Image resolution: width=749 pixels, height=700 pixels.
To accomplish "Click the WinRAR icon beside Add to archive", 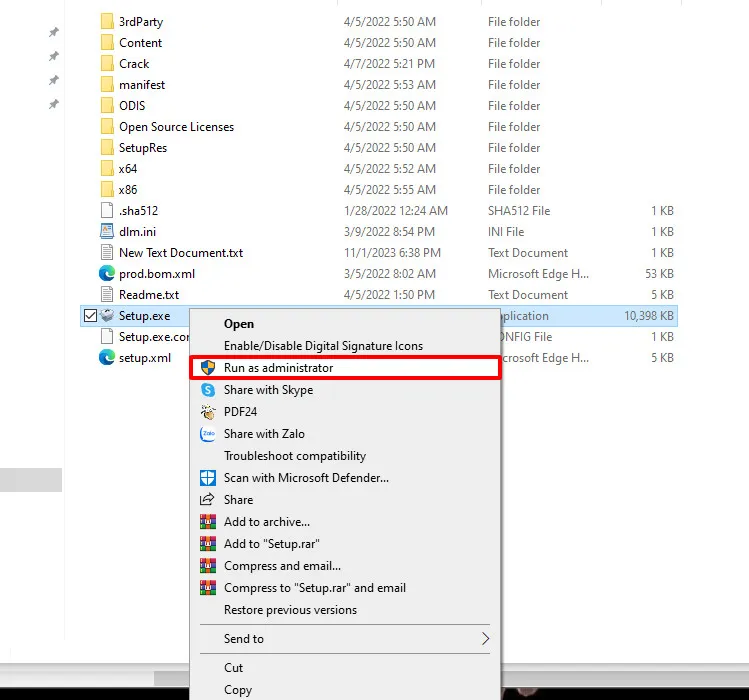I will (x=208, y=522).
